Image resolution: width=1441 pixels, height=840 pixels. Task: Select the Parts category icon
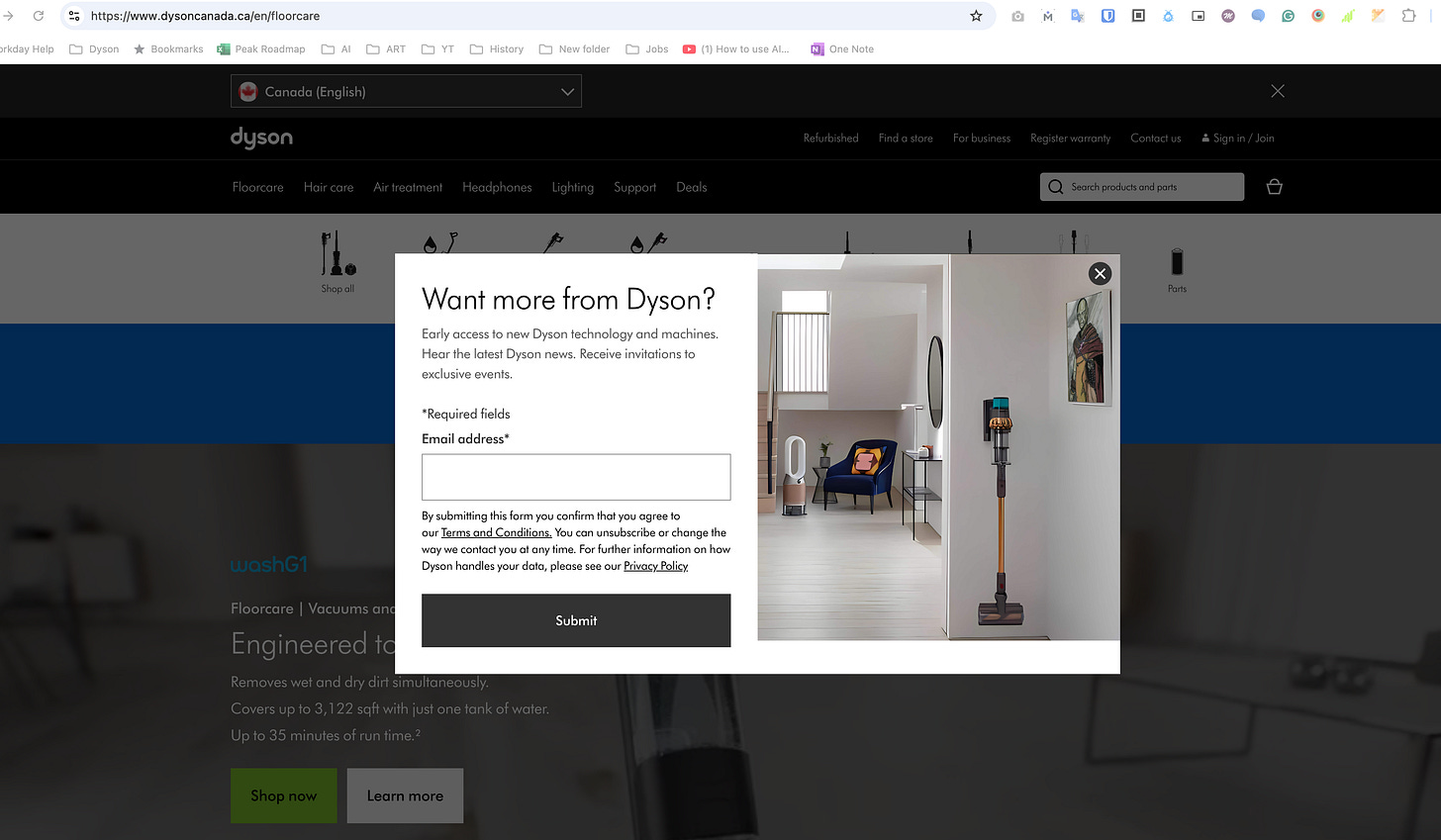click(x=1177, y=270)
